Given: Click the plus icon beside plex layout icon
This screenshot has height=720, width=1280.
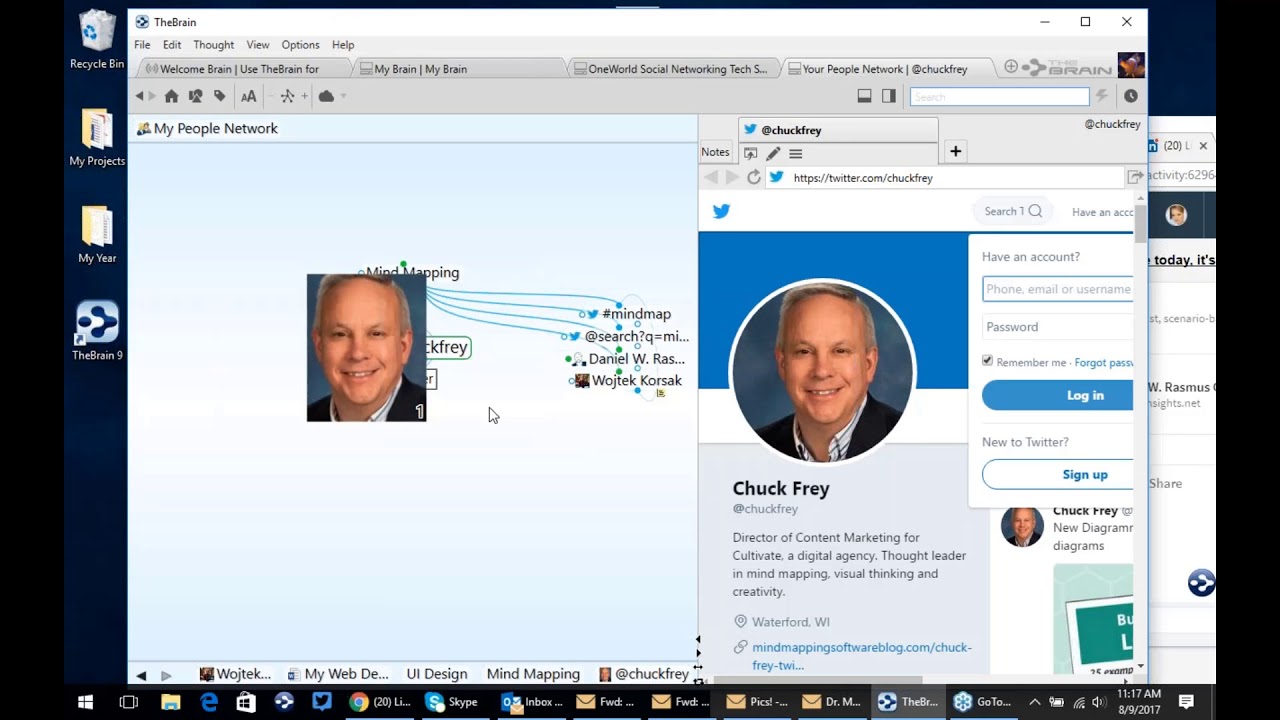Looking at the screenshot, I should click(304, 96).
